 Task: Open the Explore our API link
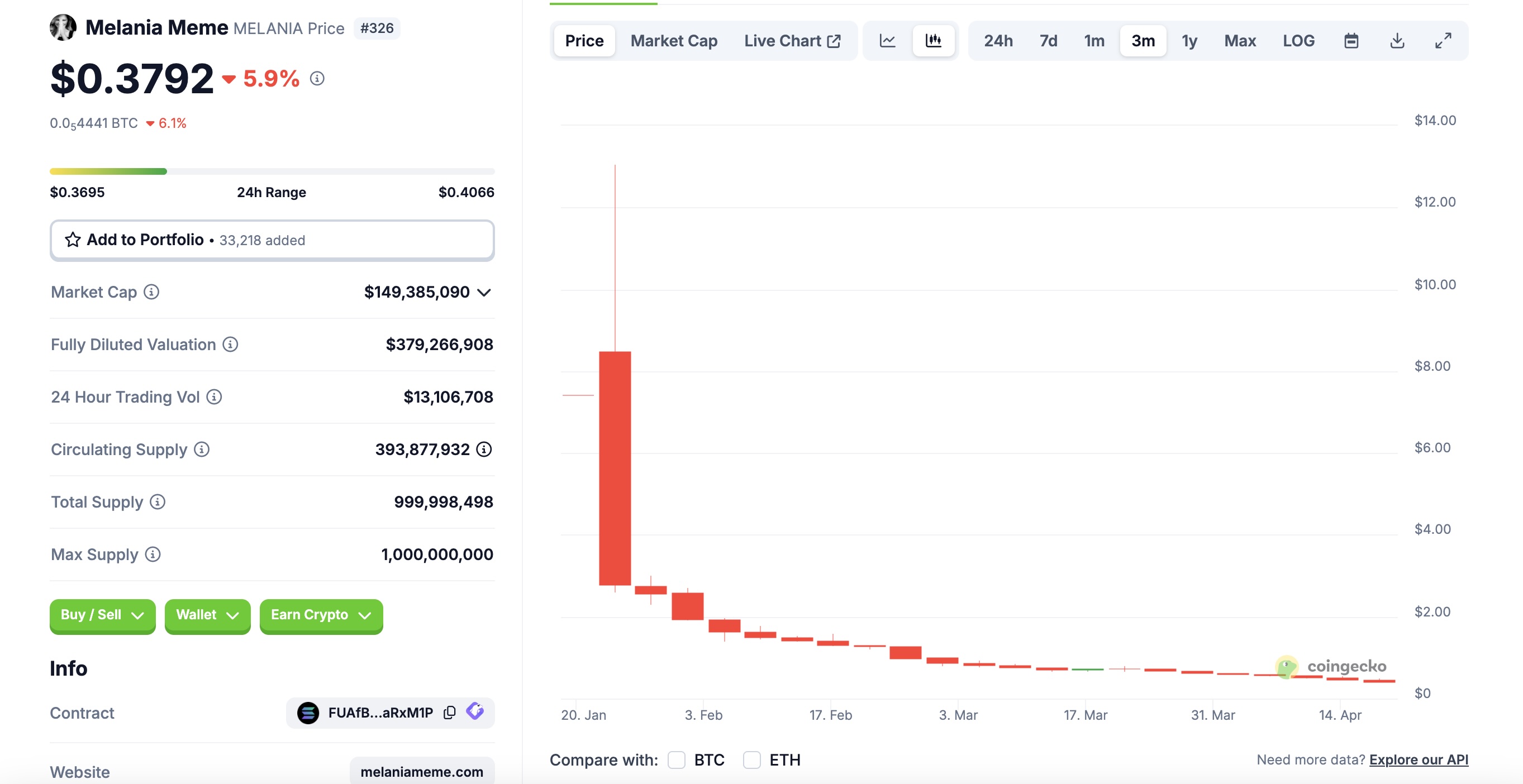point(1419,760)
